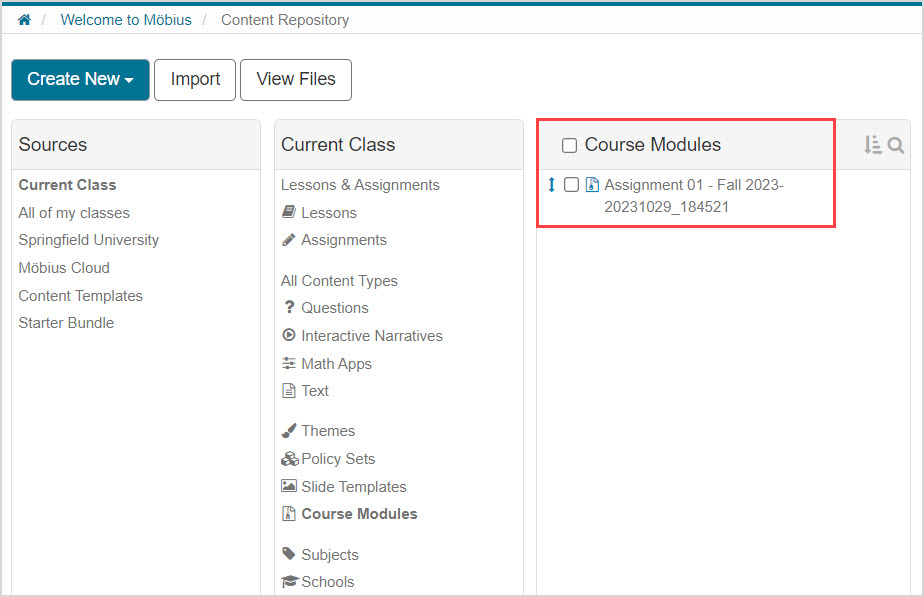Click the View Files button

click(296, 80)
